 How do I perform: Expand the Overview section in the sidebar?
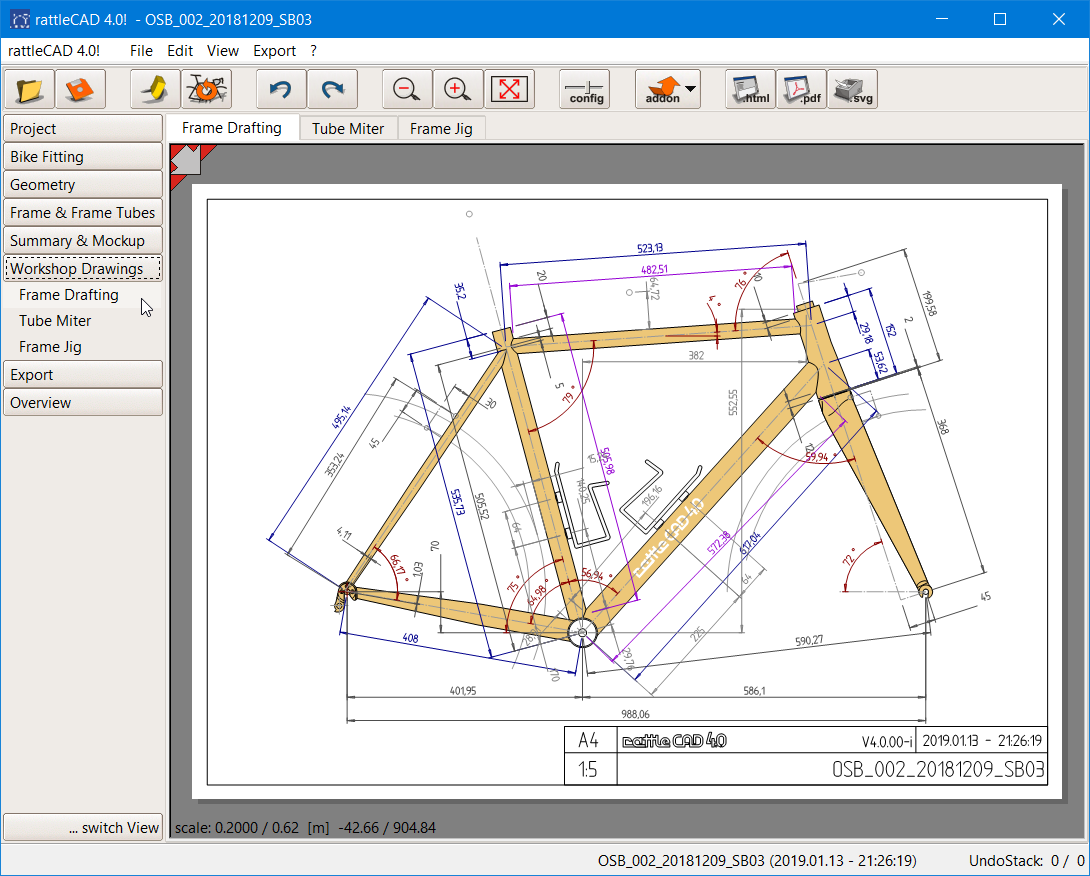83,403
